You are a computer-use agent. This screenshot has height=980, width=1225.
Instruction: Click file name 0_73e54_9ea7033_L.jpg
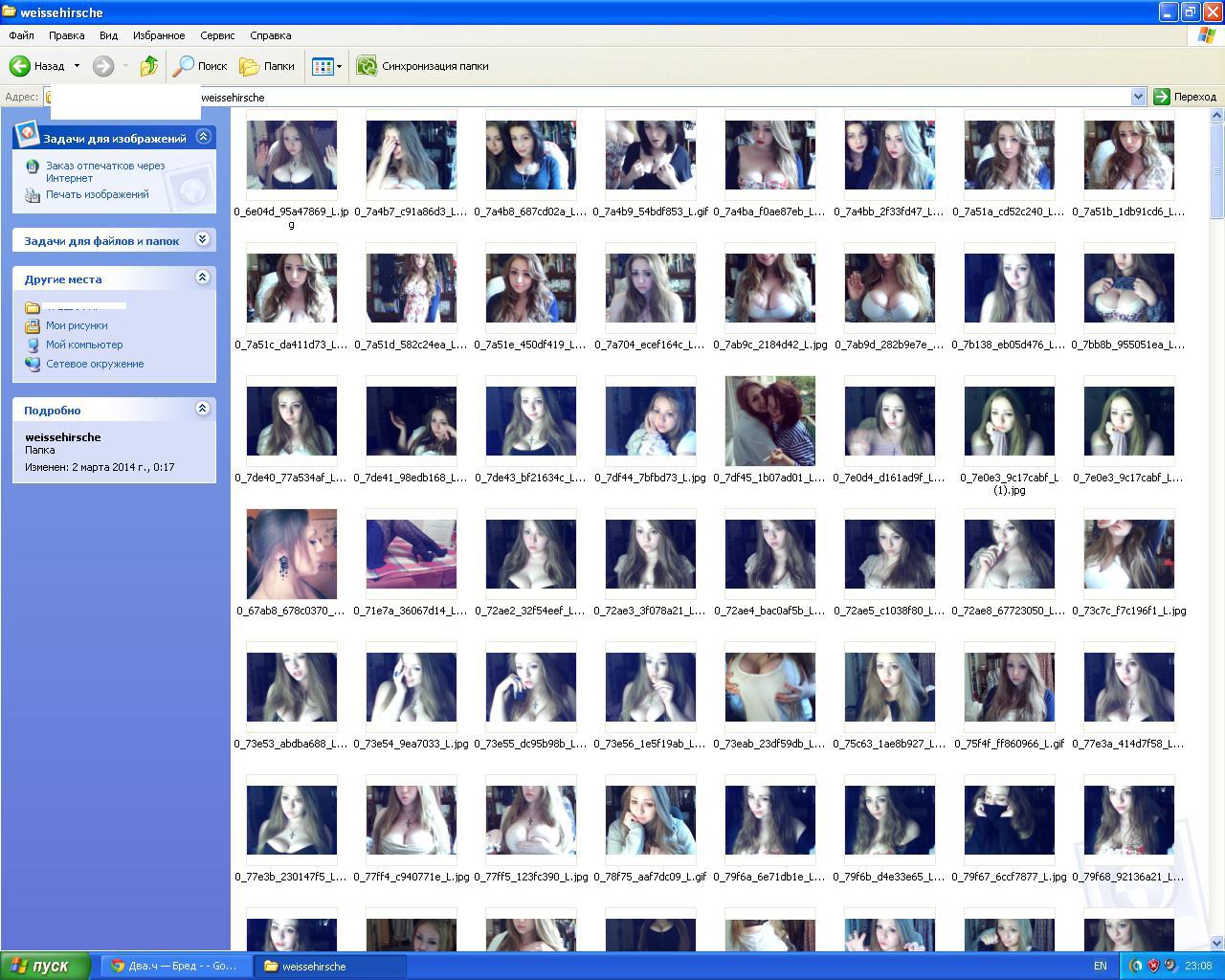412,744
